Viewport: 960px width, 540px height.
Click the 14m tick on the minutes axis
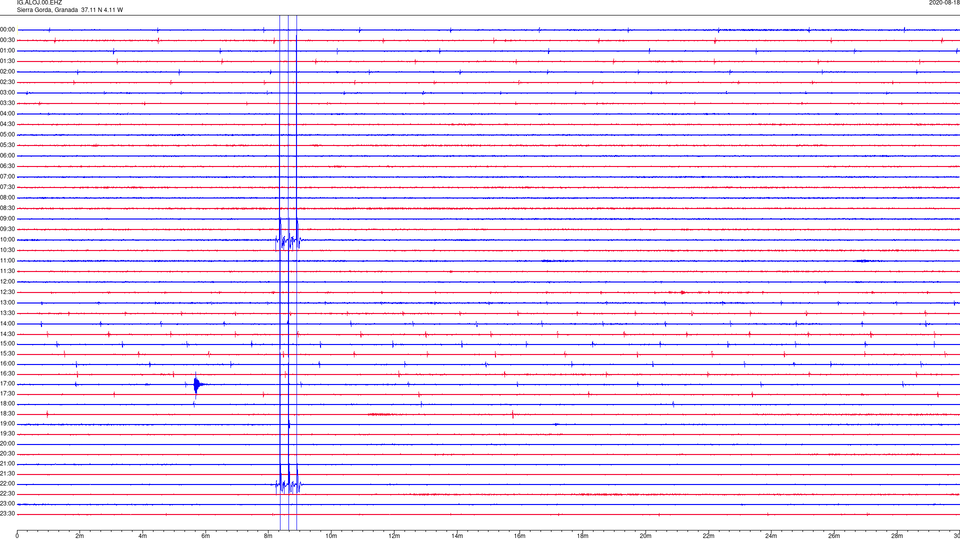[457, 536]
